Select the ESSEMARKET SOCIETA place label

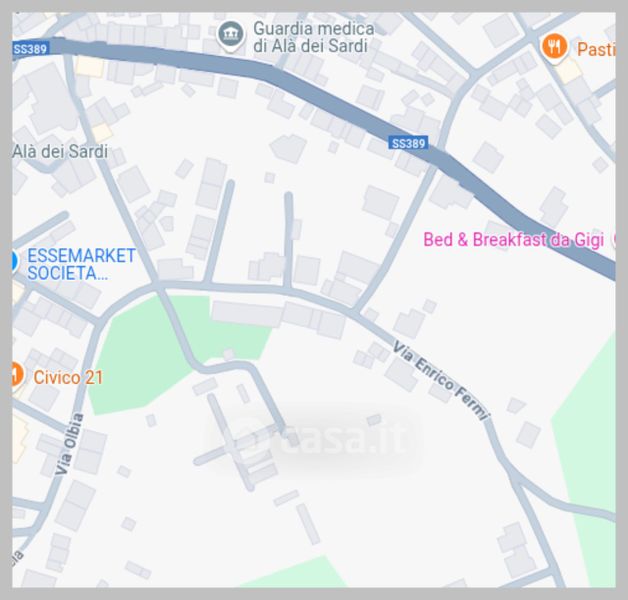[81, 264]
